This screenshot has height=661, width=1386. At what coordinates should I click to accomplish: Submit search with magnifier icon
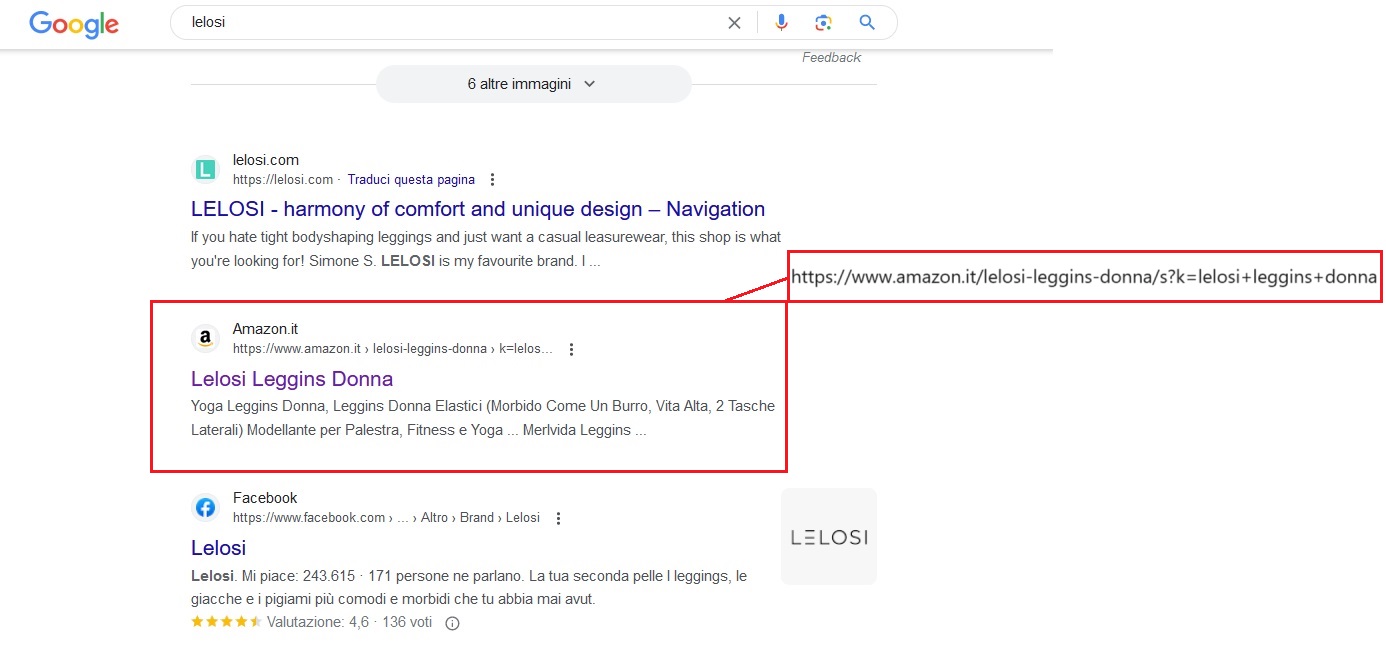[867, 23]
